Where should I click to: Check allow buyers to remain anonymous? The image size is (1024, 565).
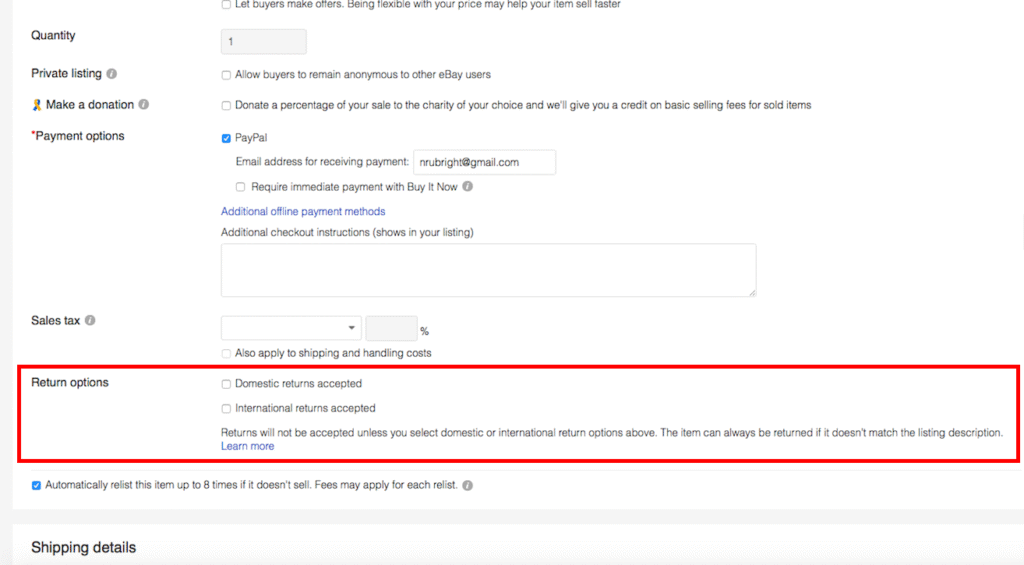coord(226,75)
